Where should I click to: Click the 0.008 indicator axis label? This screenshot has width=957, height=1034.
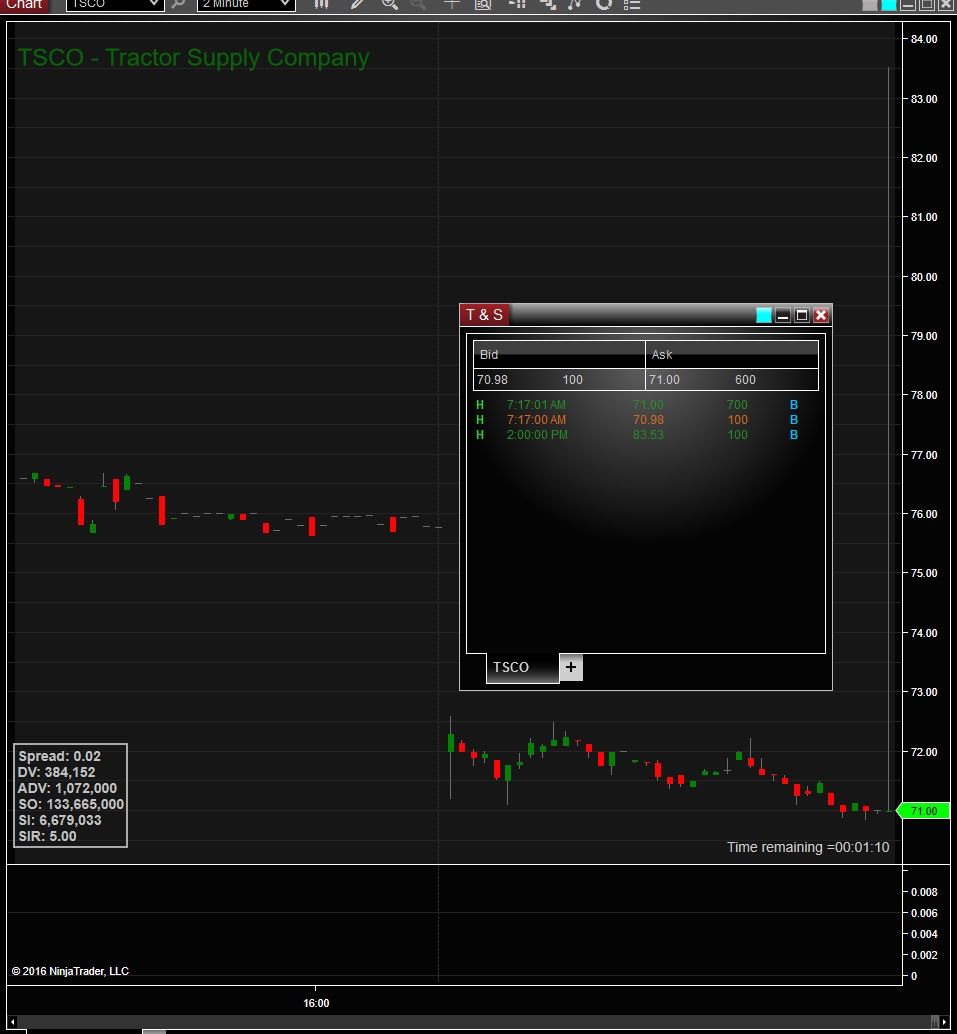point(924,892)
